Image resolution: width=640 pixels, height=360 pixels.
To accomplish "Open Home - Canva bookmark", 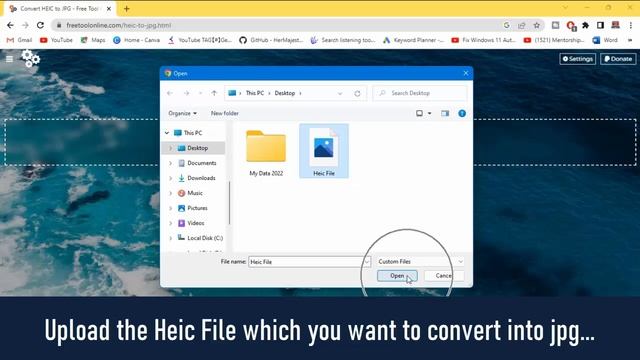I will [x=137, y=40].
